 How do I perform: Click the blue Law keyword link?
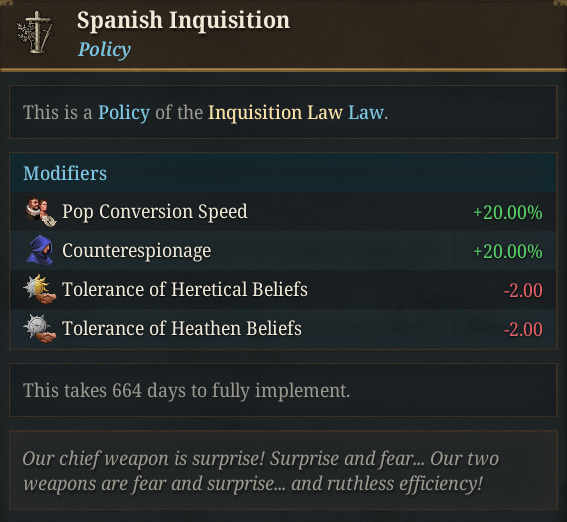(x=366, y=113)
